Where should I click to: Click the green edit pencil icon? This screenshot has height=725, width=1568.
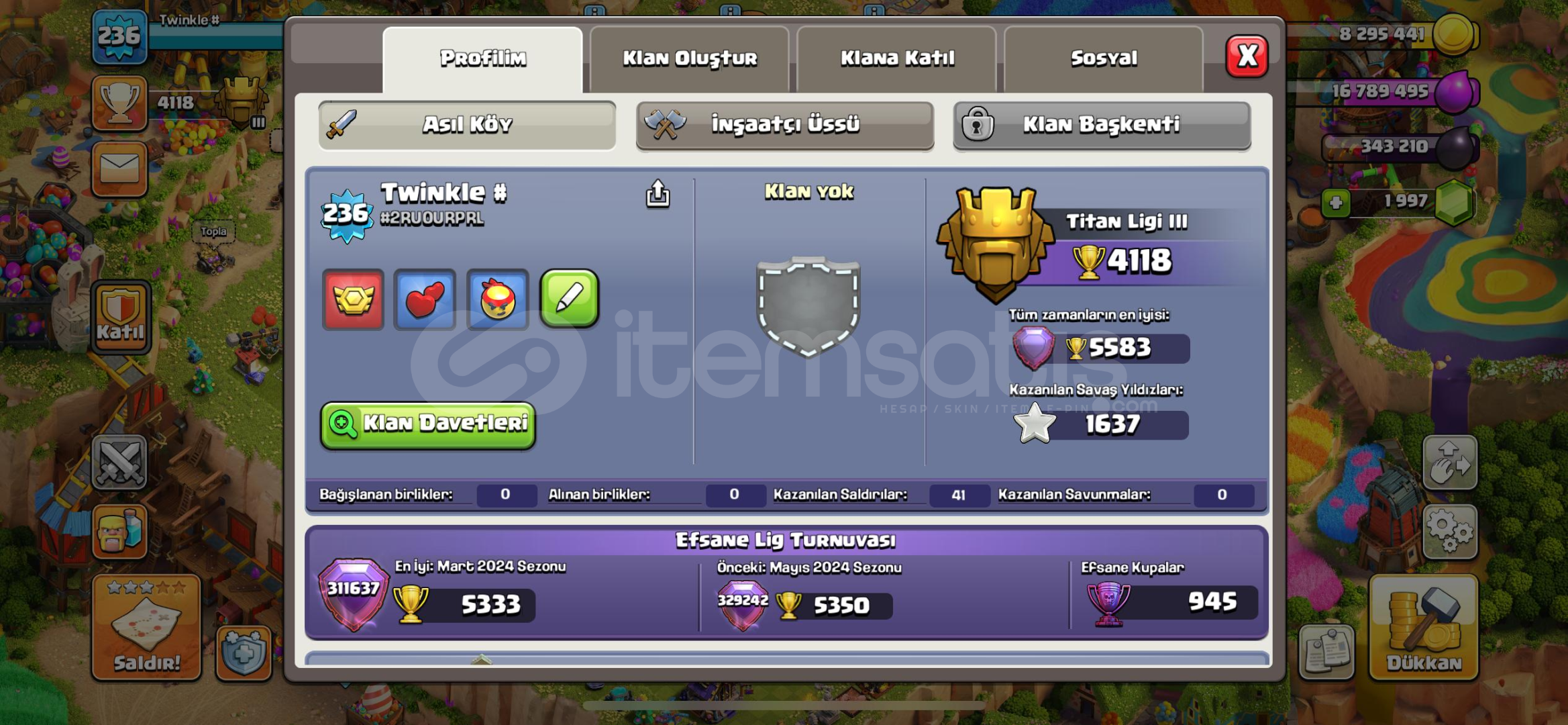(569, 299)
